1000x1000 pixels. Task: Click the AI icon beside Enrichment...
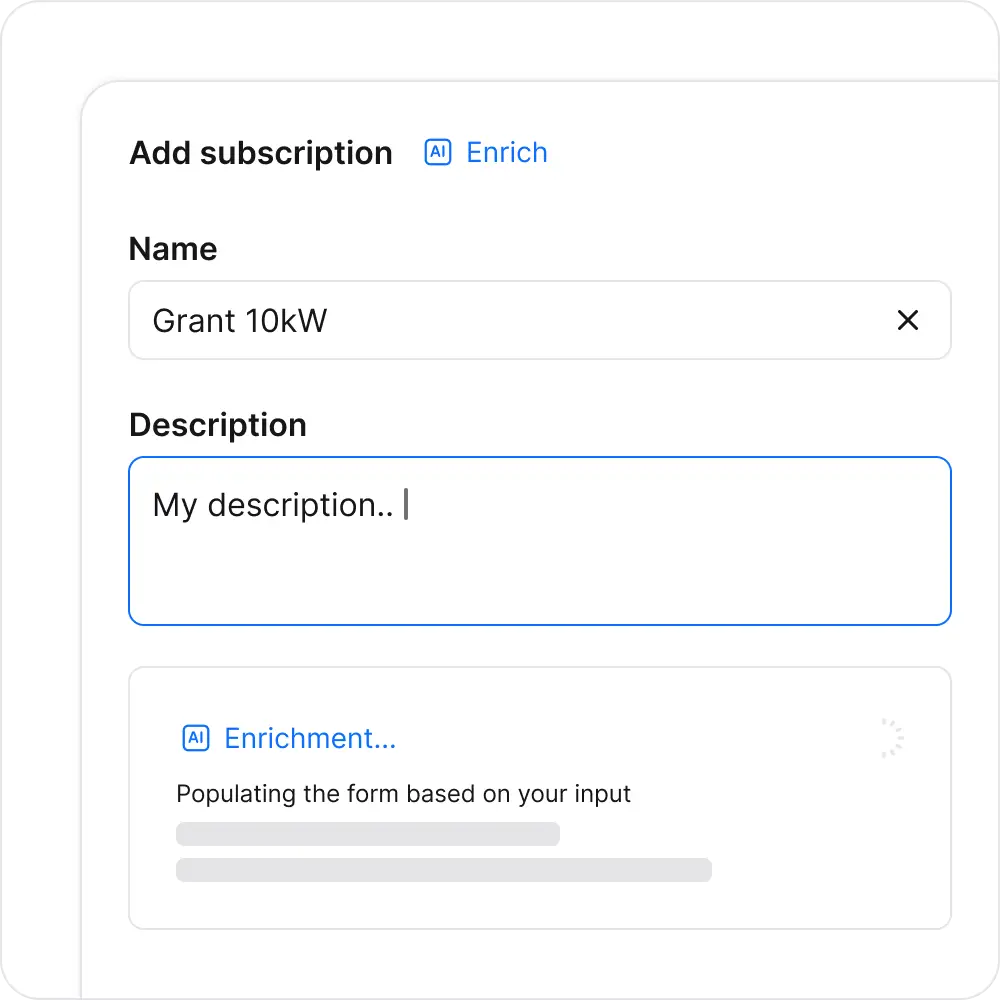pos(196,738)
